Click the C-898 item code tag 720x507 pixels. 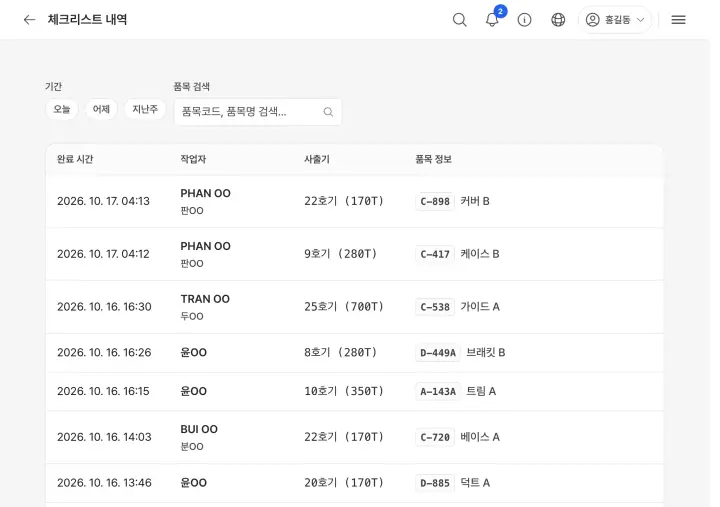coord(435,201)
